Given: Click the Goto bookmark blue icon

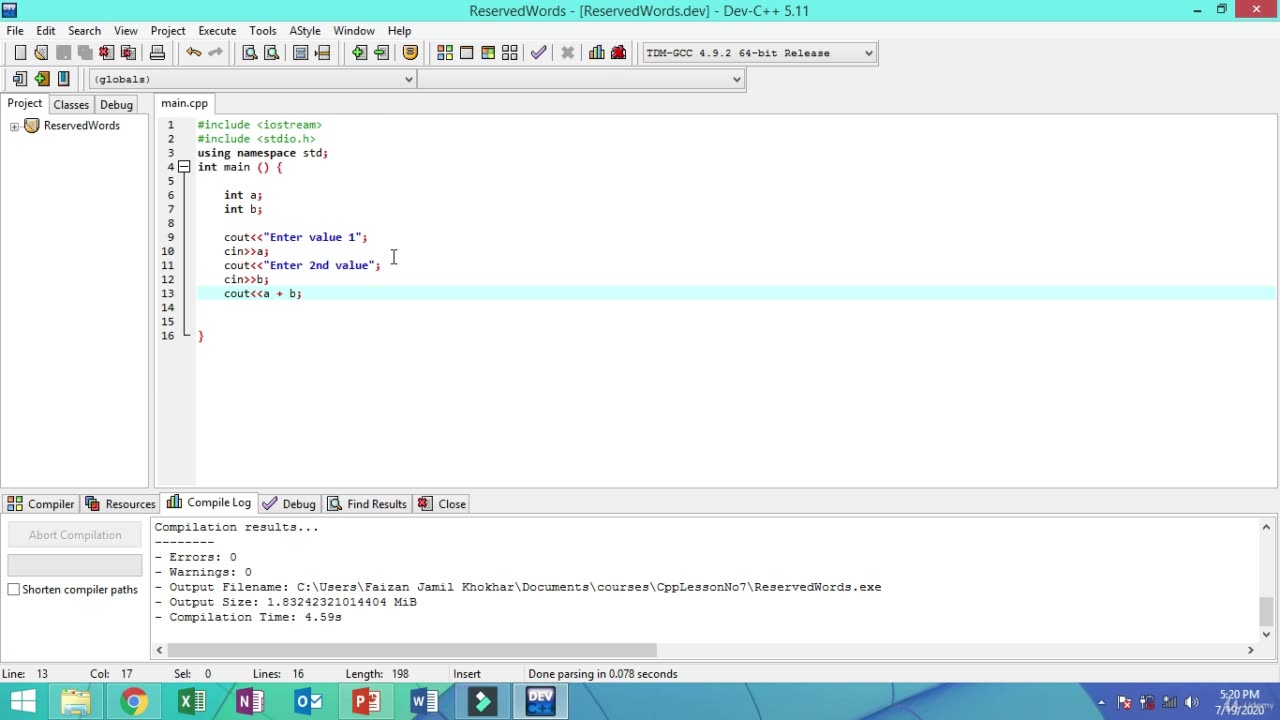Looking at the screenshot, I should click(x=64, y=79).
